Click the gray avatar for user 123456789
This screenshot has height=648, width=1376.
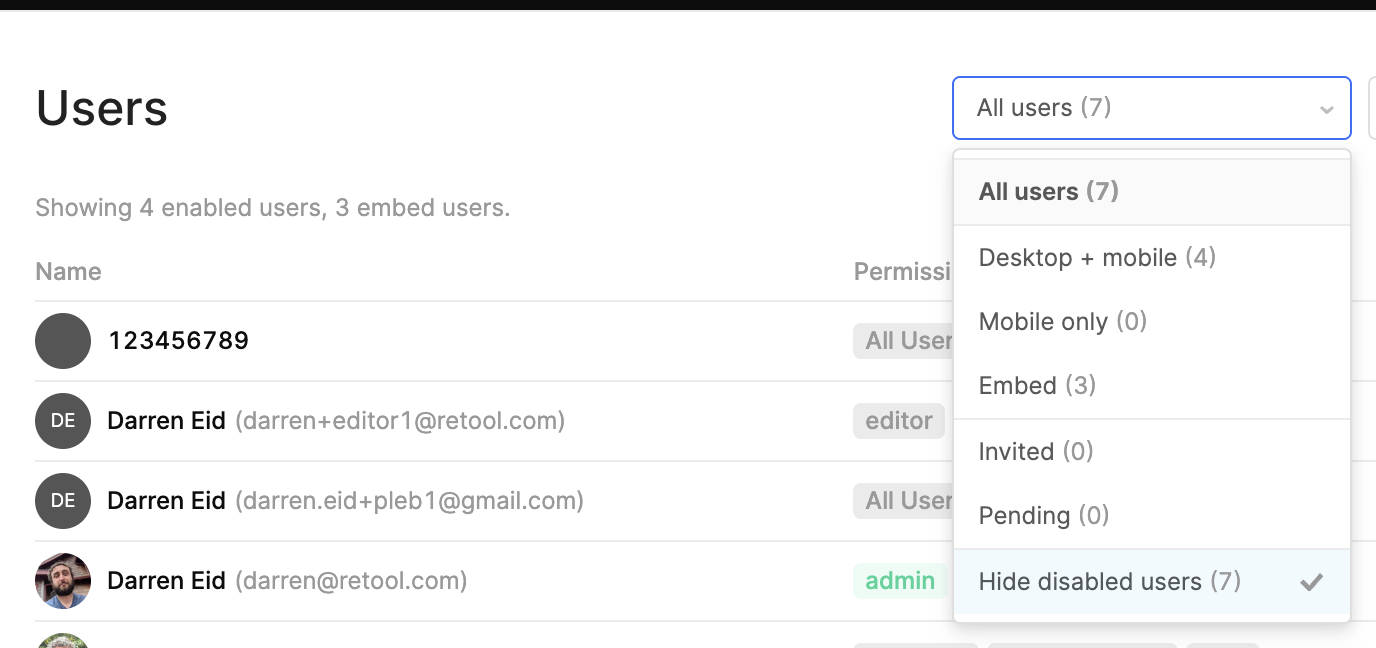(63, 341)
